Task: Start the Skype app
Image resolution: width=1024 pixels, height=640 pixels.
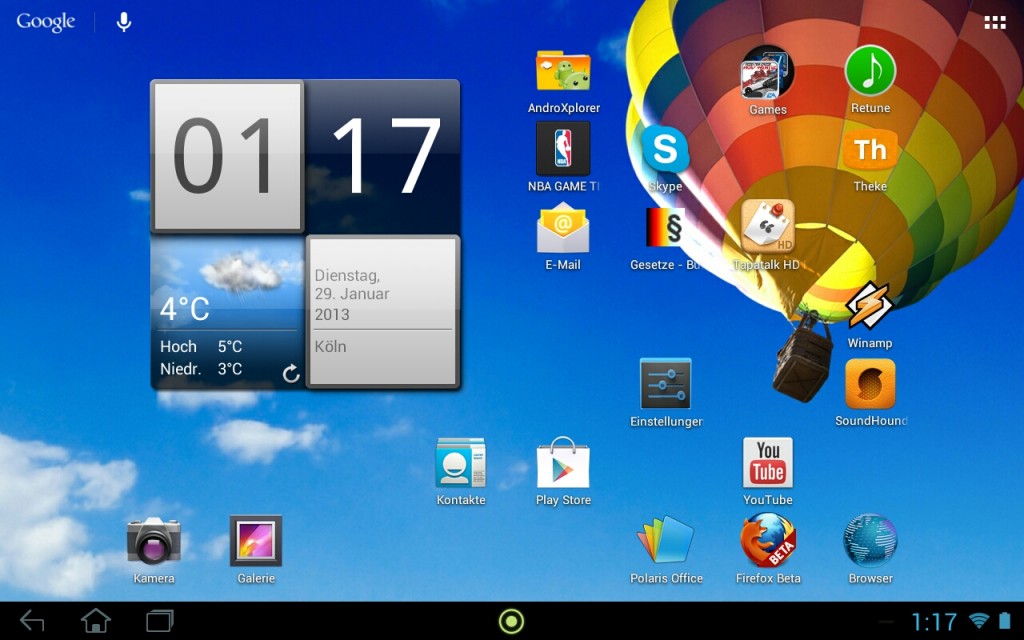Action: pyautogui.click(x=665, y=149)
